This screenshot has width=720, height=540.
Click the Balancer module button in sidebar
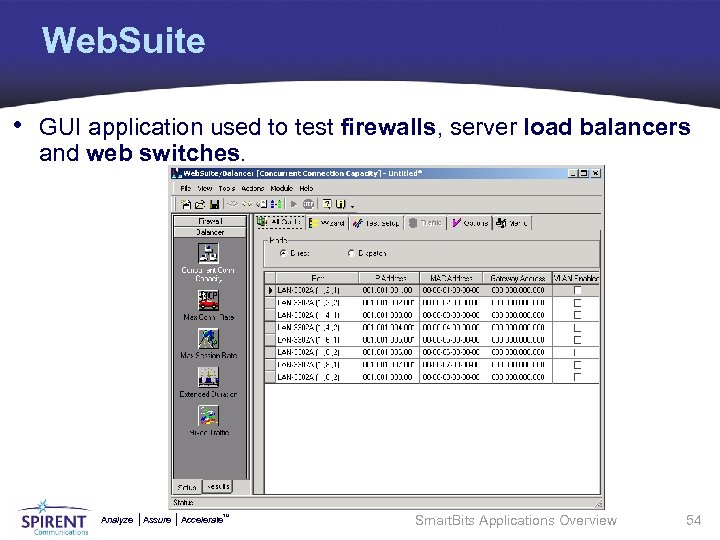(x=210, y=232)
